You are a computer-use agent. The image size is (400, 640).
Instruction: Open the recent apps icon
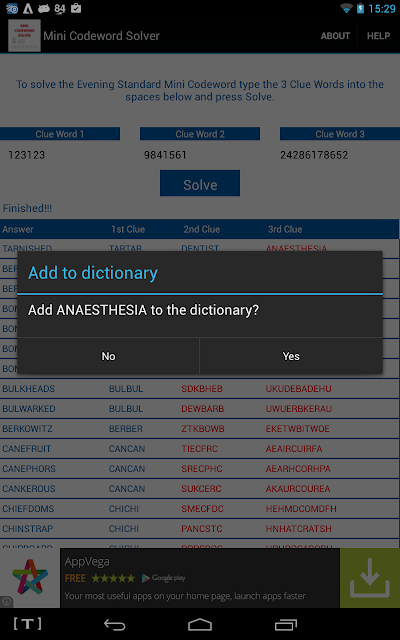[x=286, y=624]
